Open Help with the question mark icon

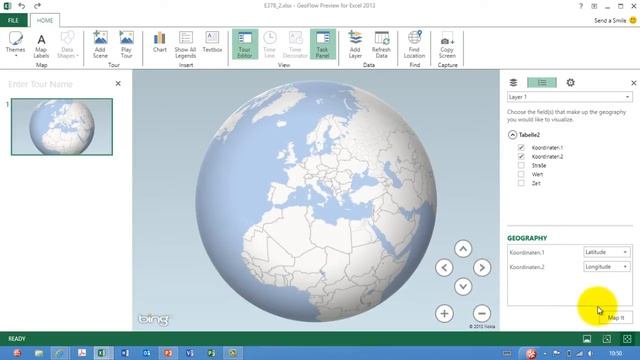(x=581, y=6)
